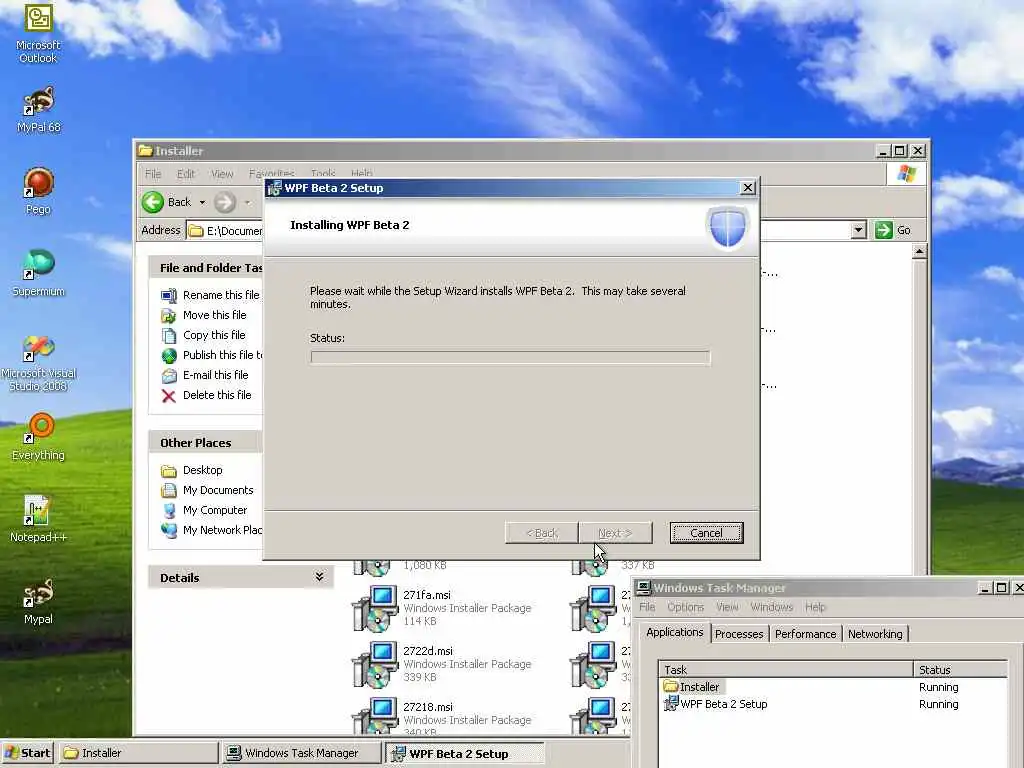The width and height of the screenshot is (1024, 768).
Task: Click the E-mail this file envelope icon
Action: point(168,376)
